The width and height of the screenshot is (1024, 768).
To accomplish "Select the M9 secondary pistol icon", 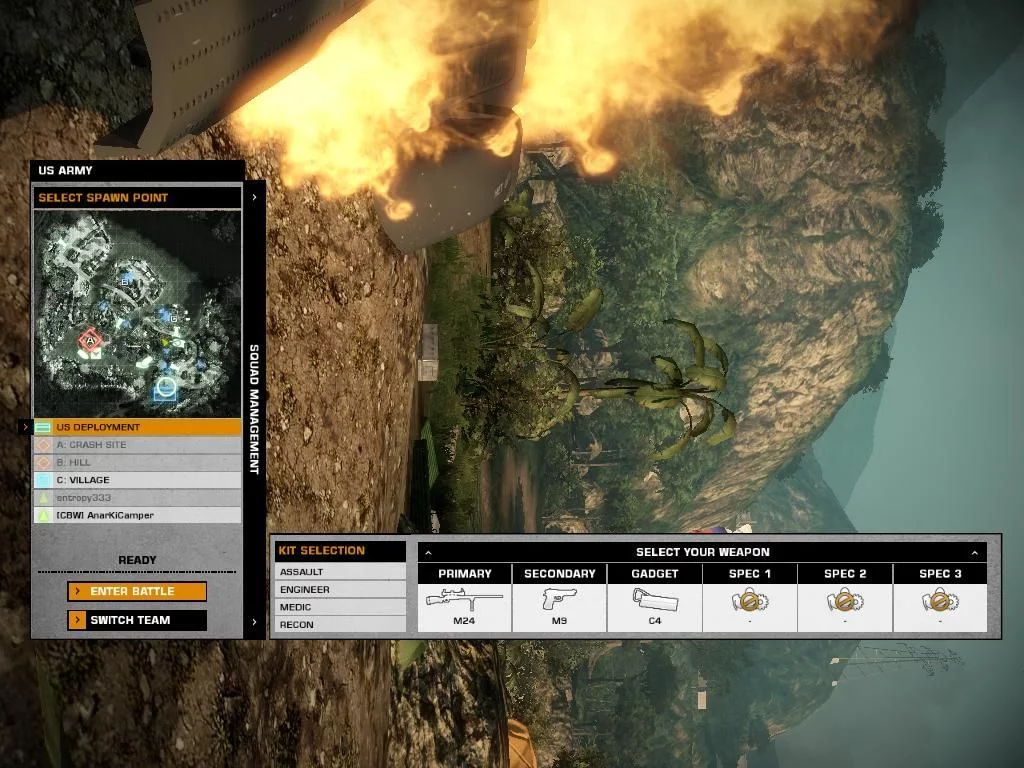I will tap(560, 599).
